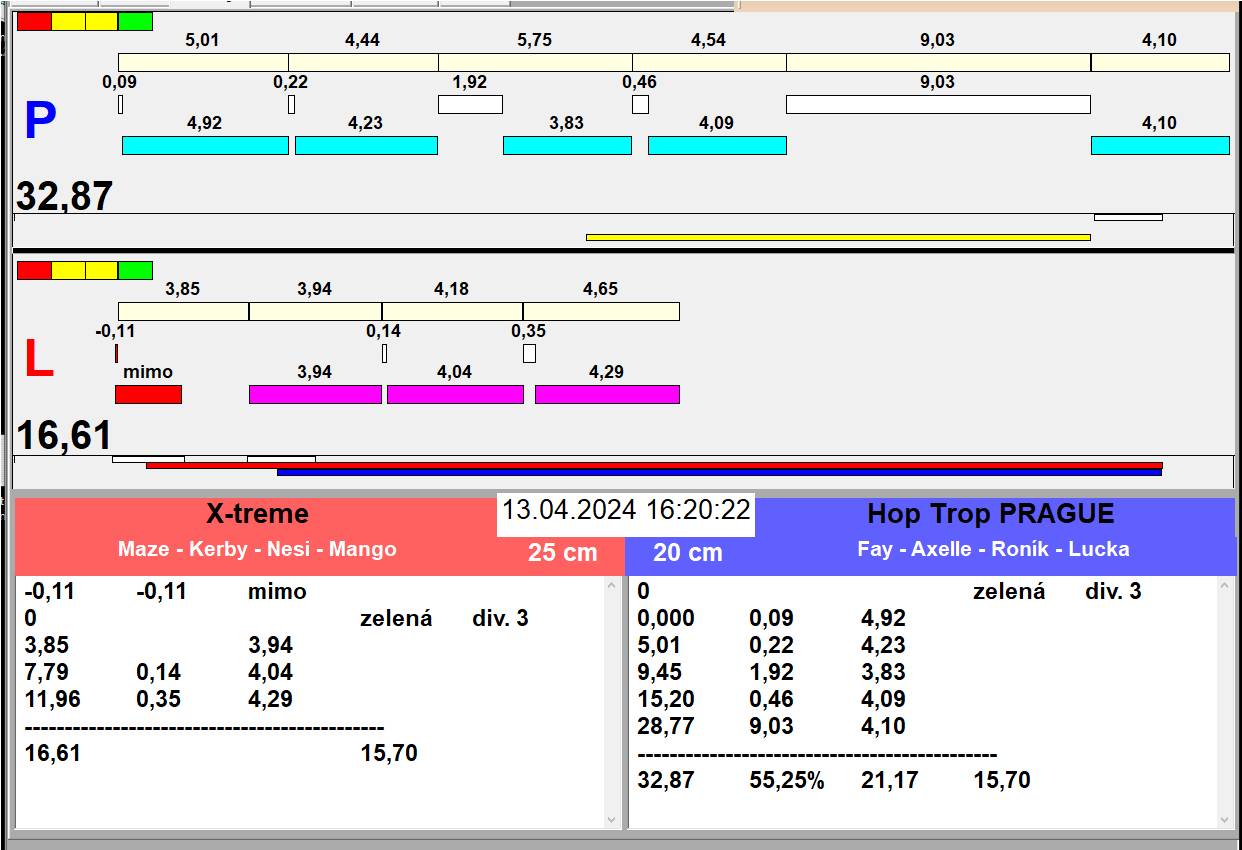Select the long white bar labeled 9,03
This screenshot has height=850, width=1242.
pos(938,104)
